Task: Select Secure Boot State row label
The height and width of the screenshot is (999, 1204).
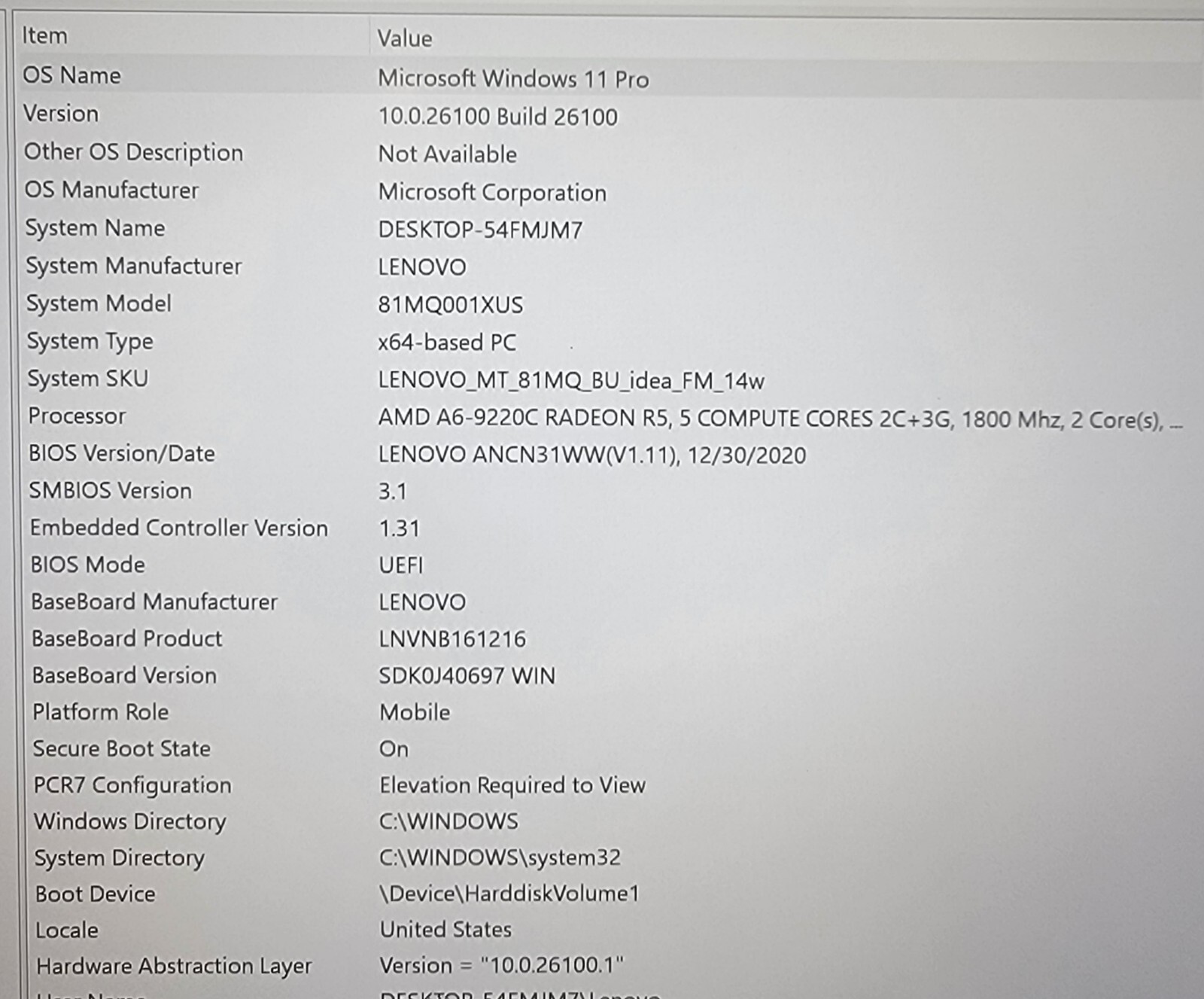Action: click(x=122, y=748)
